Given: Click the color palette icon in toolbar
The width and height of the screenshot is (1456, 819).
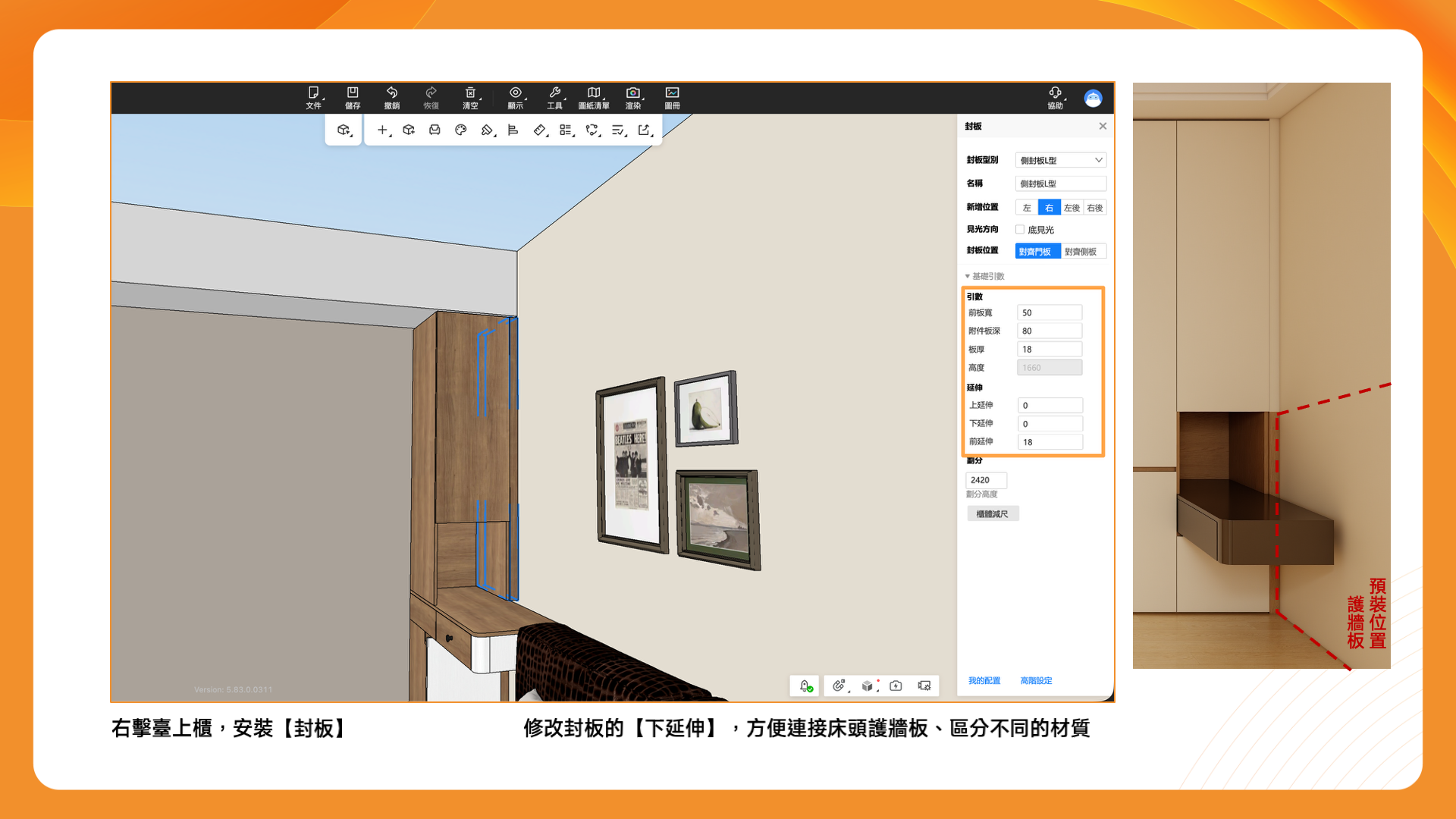Looking at the screenshot, I should [x=460, y=130].
